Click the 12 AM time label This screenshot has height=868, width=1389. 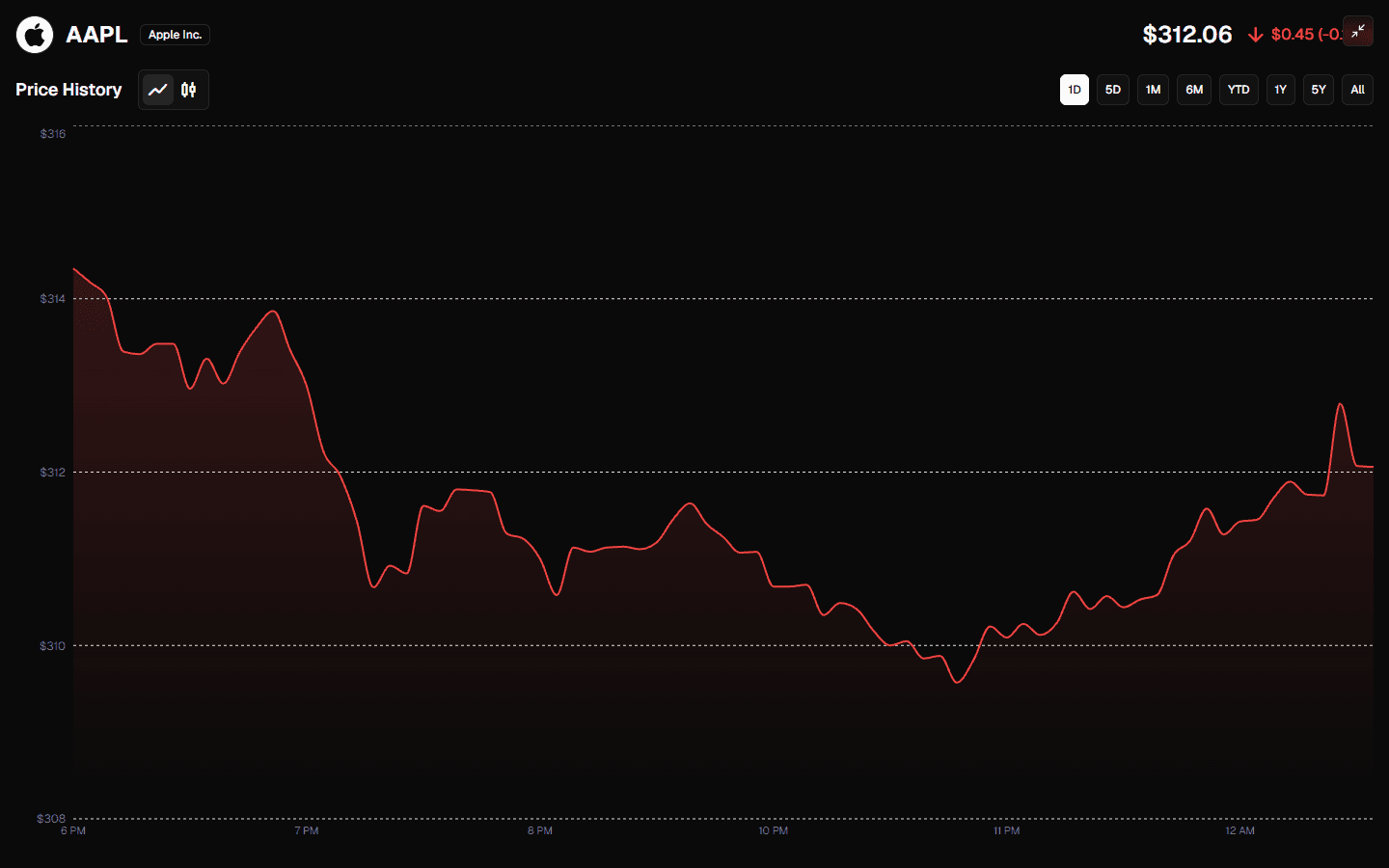coord(1240,830)
